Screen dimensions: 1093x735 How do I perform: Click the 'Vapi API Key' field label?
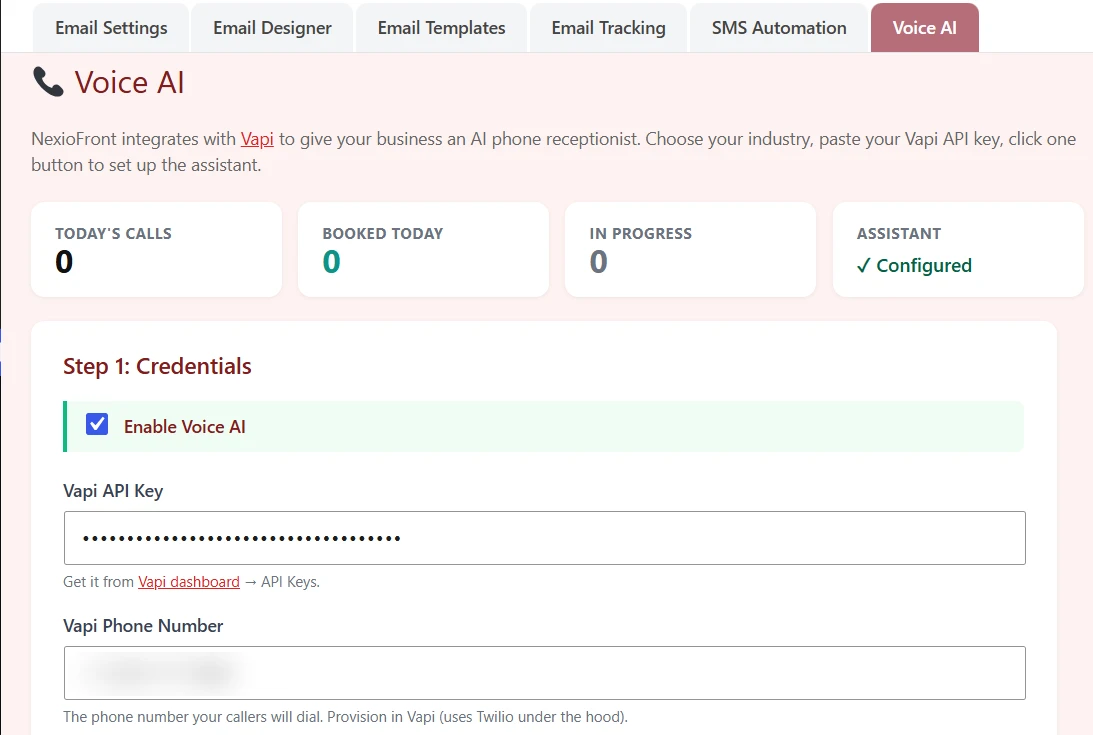tap(113, 491)
